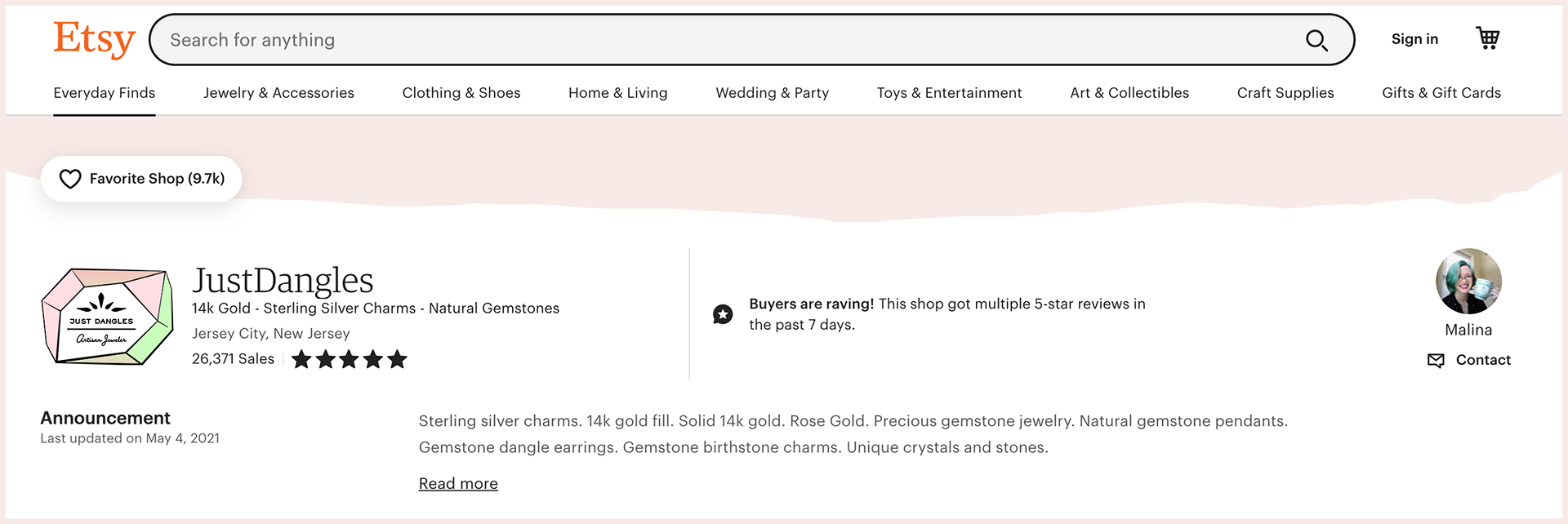Open Wedding & Party category
The width and height of the screenshot is (1568, 524).
pos(772,93)
